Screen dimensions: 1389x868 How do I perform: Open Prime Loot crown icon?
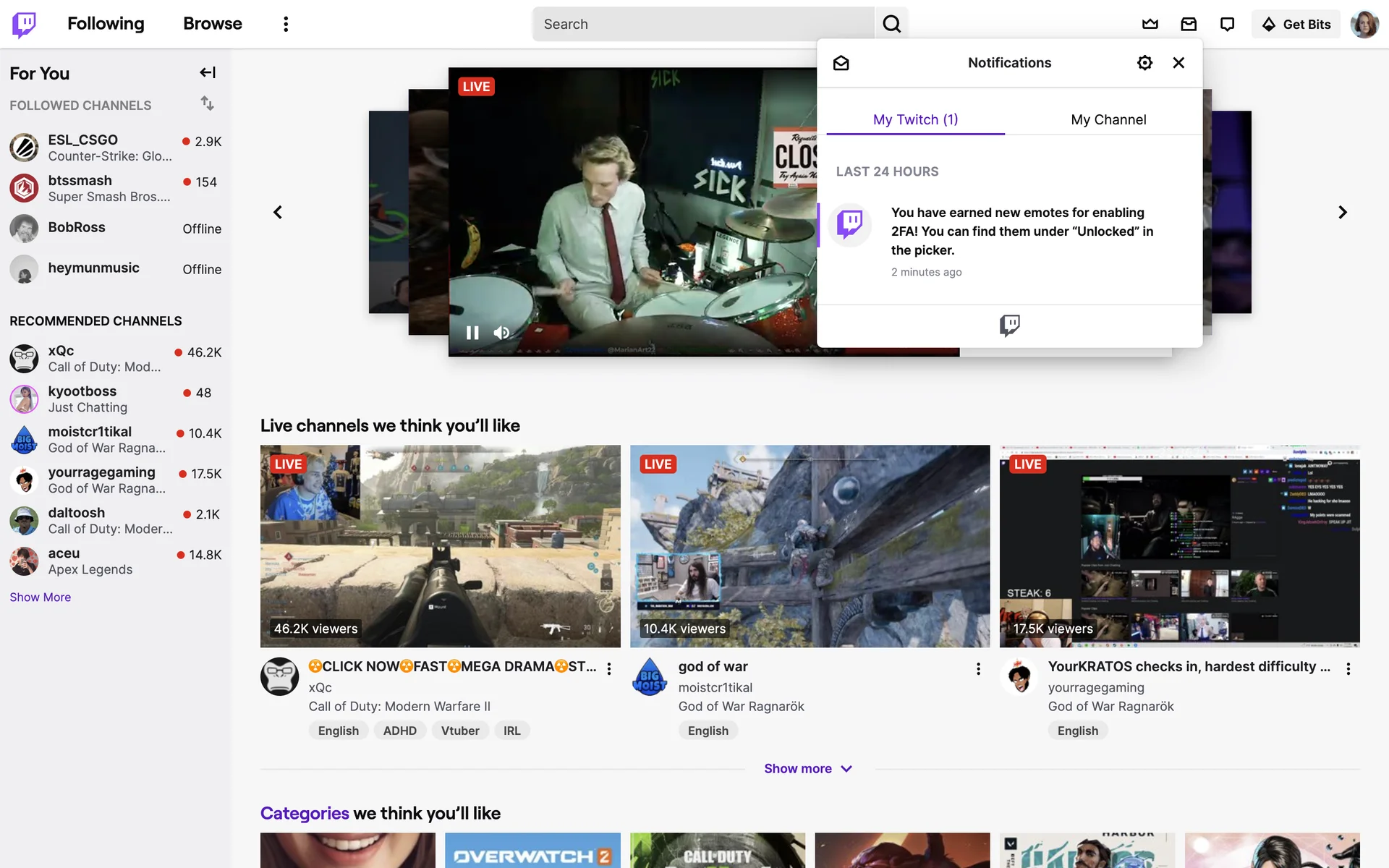(x=1150, y=24)
